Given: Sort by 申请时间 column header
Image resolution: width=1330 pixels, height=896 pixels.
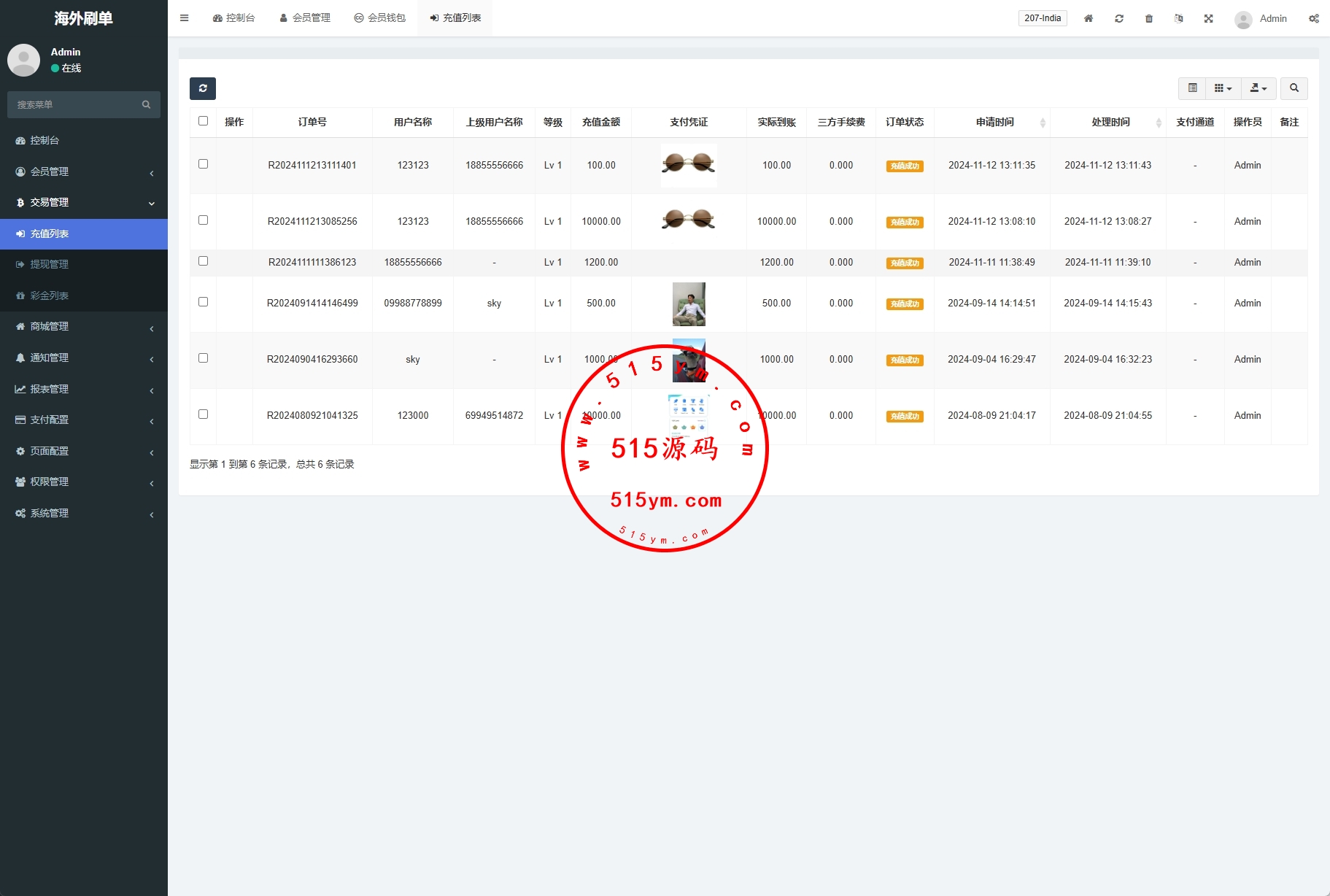Looking at the screenshot, I should pyautogui.click(x=995, y=122).
